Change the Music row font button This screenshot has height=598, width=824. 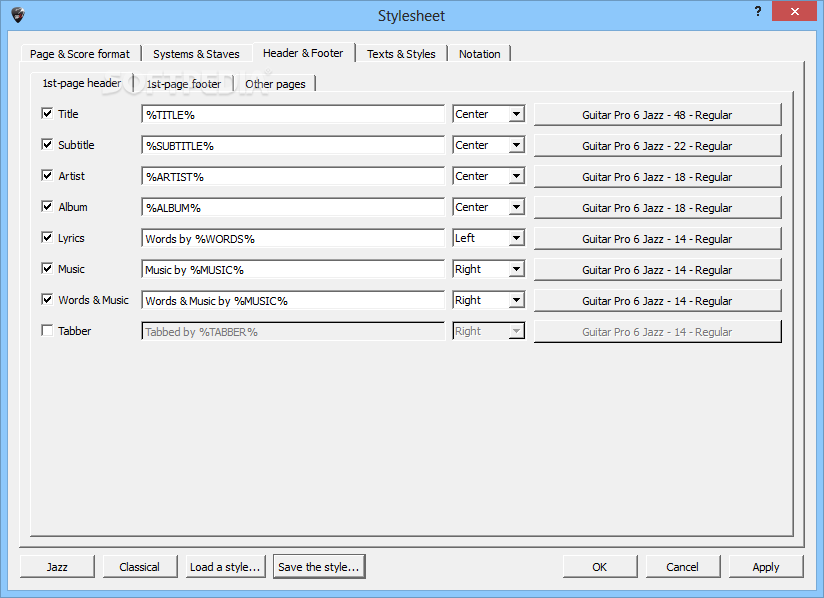coord(657,270)
